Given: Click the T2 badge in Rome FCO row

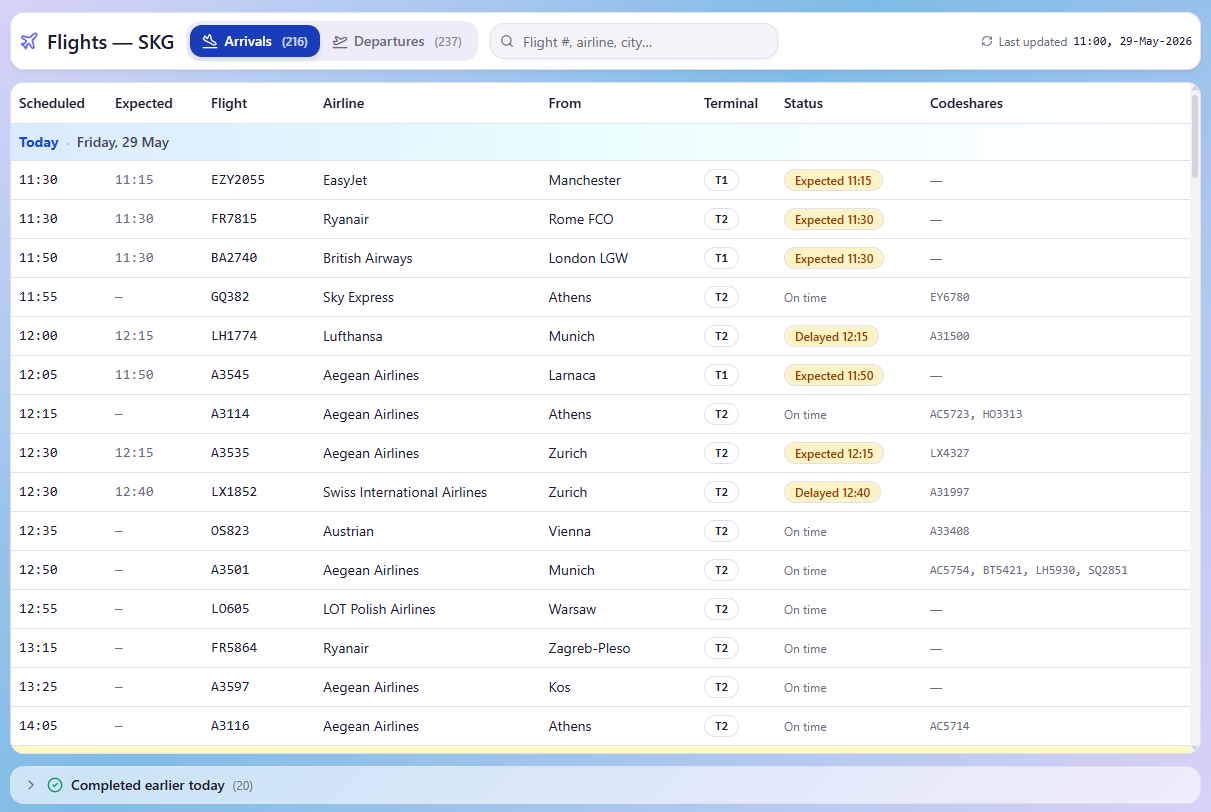Looking at the screenshot, I should 721,219.
